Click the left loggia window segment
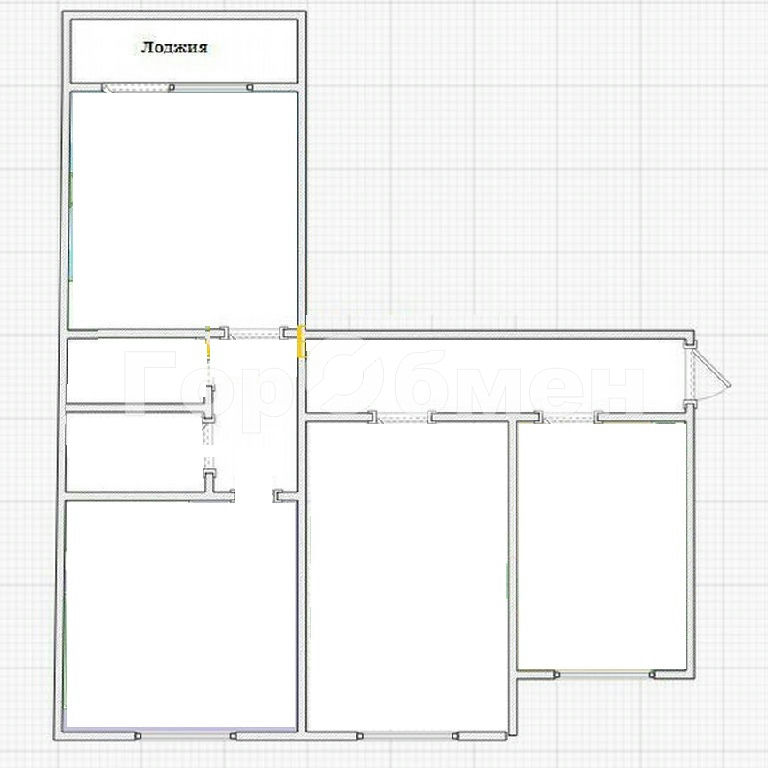This screenshot has height=768, width=768. click(137, 88)
